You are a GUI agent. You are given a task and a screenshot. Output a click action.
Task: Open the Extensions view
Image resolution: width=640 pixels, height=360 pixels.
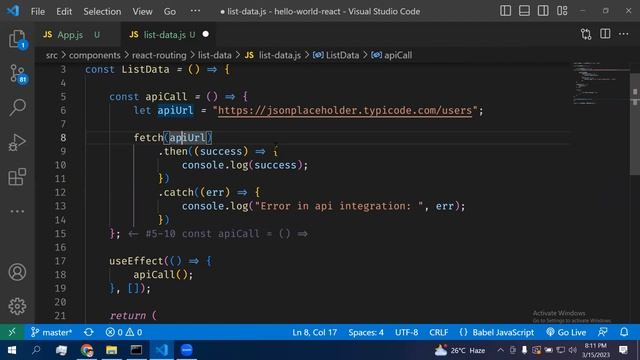pyautogui.click(x=17, y=177)
